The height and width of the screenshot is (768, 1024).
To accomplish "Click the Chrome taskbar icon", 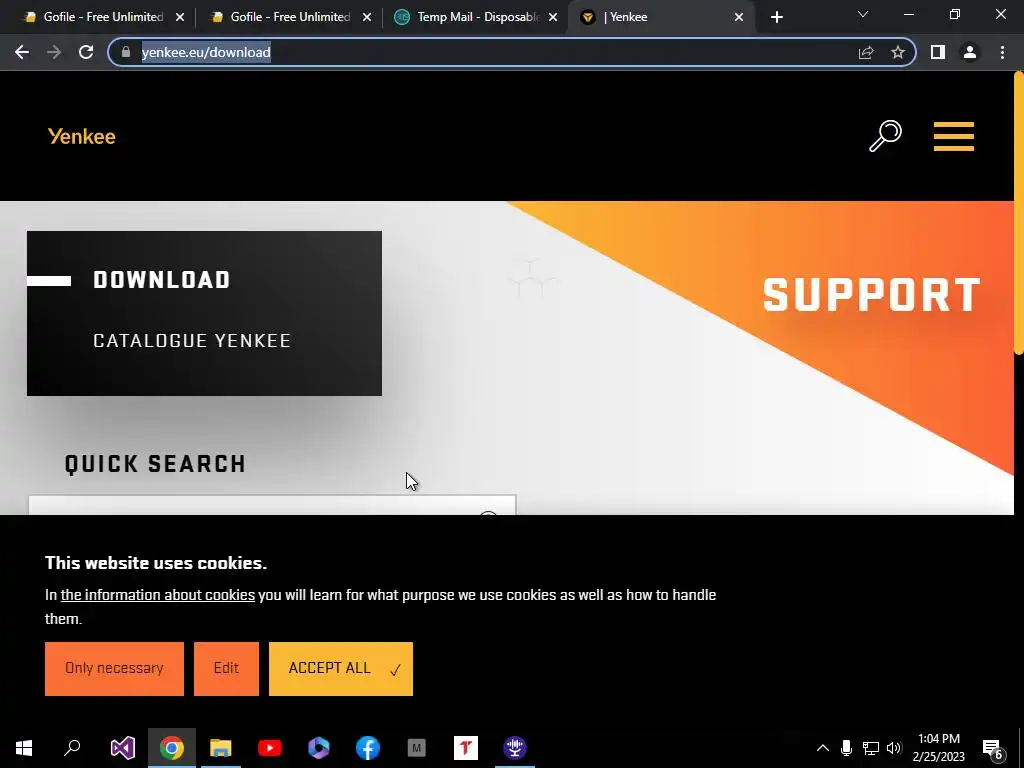I will pos(172,747).
